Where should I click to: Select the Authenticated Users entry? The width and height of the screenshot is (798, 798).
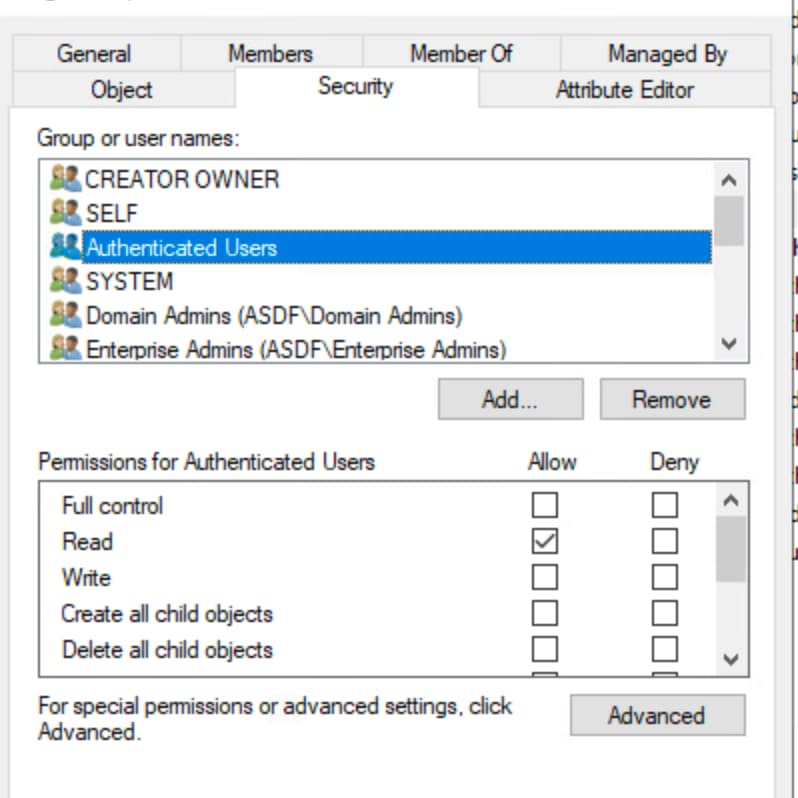397,247
